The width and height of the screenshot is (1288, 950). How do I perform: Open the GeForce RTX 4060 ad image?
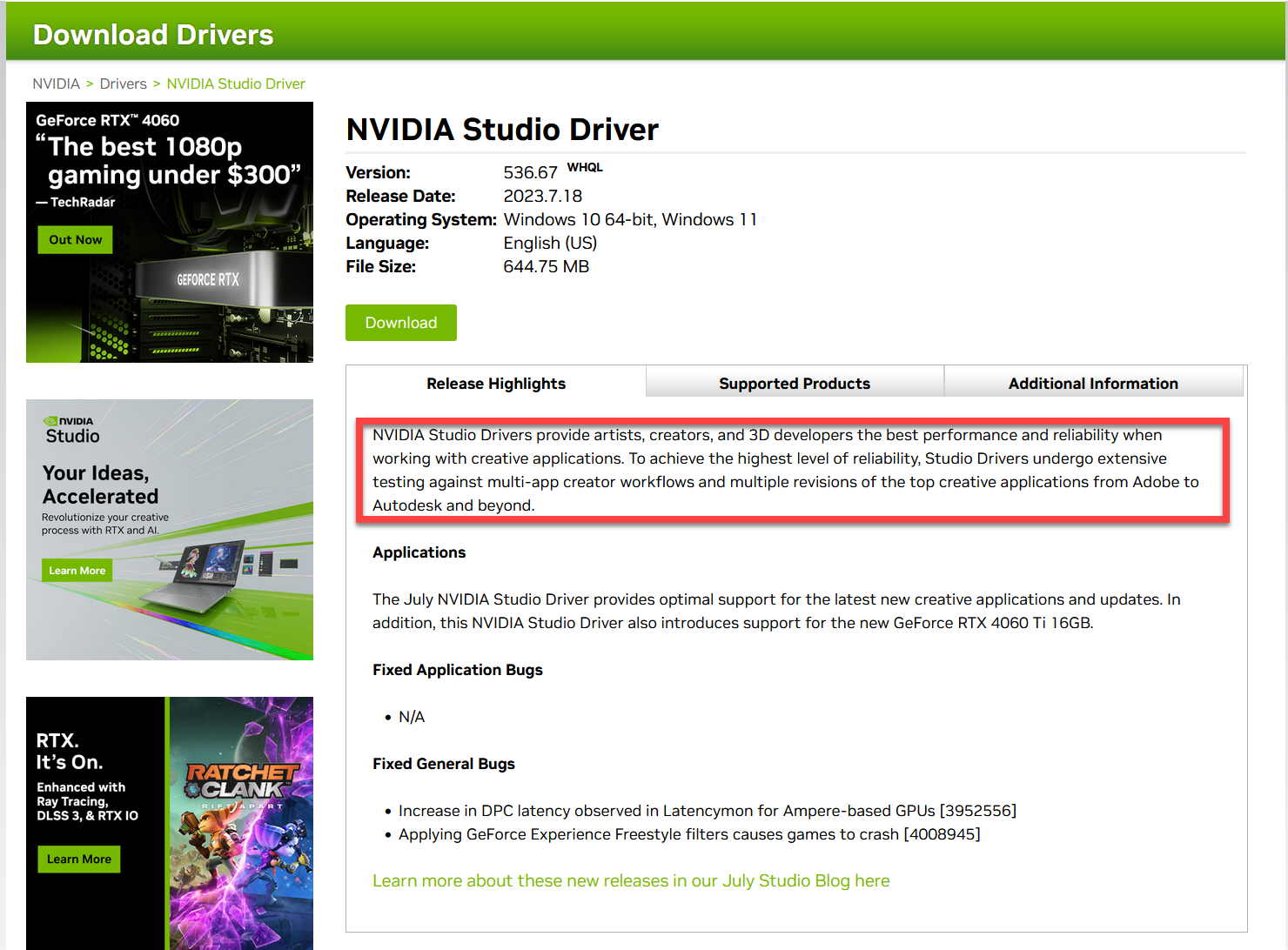pyautogui.click(x=170, y=232)
